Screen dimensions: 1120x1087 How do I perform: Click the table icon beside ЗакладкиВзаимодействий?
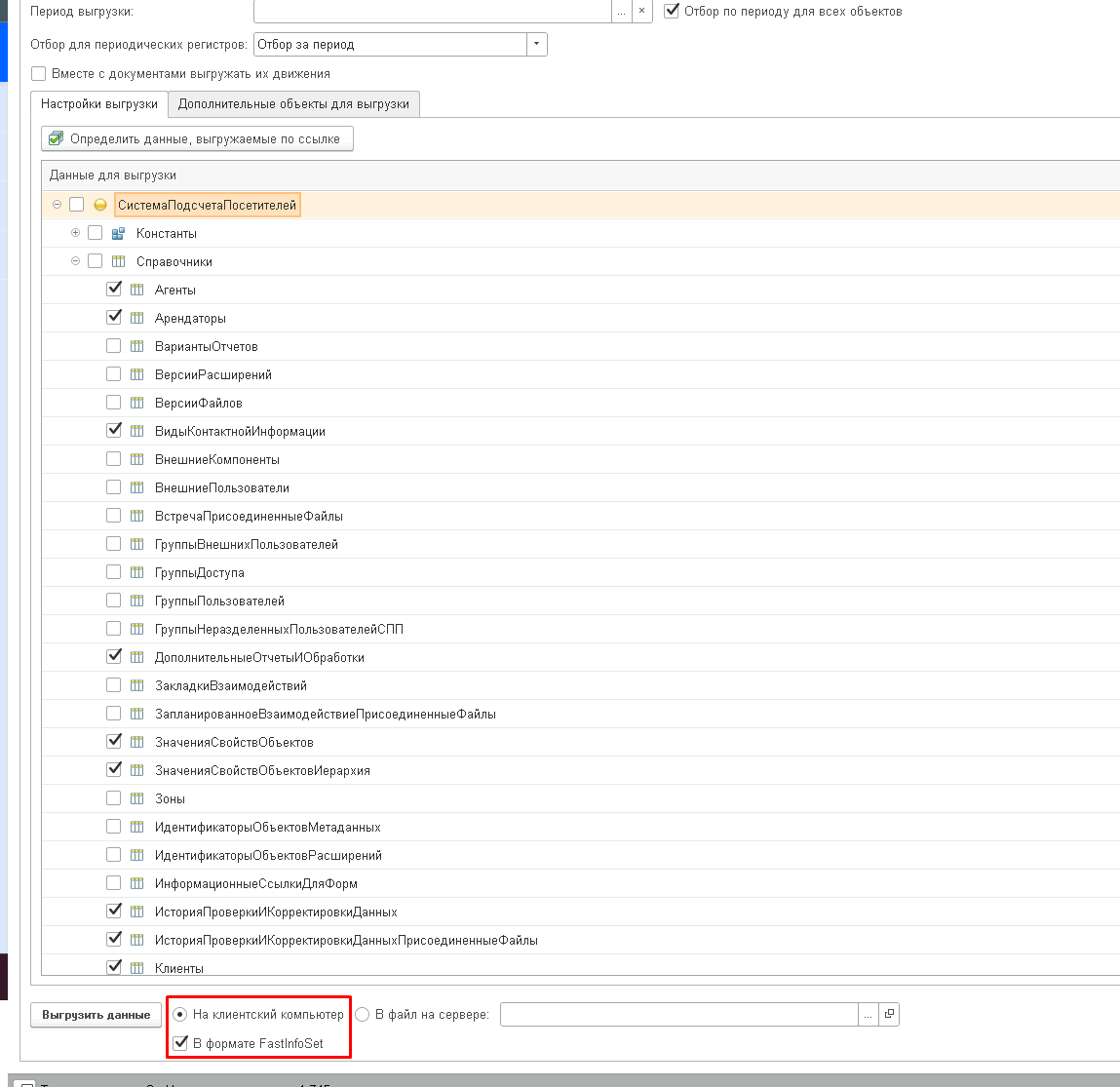(137, 685)
